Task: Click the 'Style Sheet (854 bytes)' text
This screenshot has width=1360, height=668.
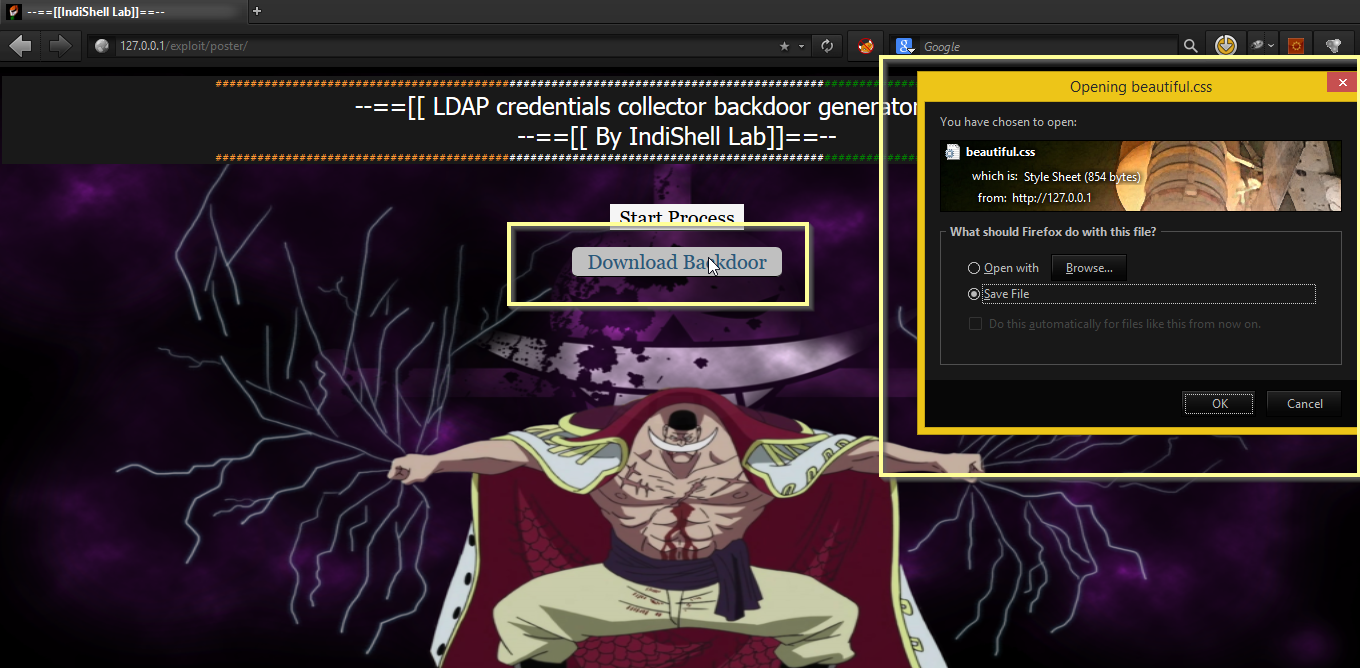Action: point(1082,176)
